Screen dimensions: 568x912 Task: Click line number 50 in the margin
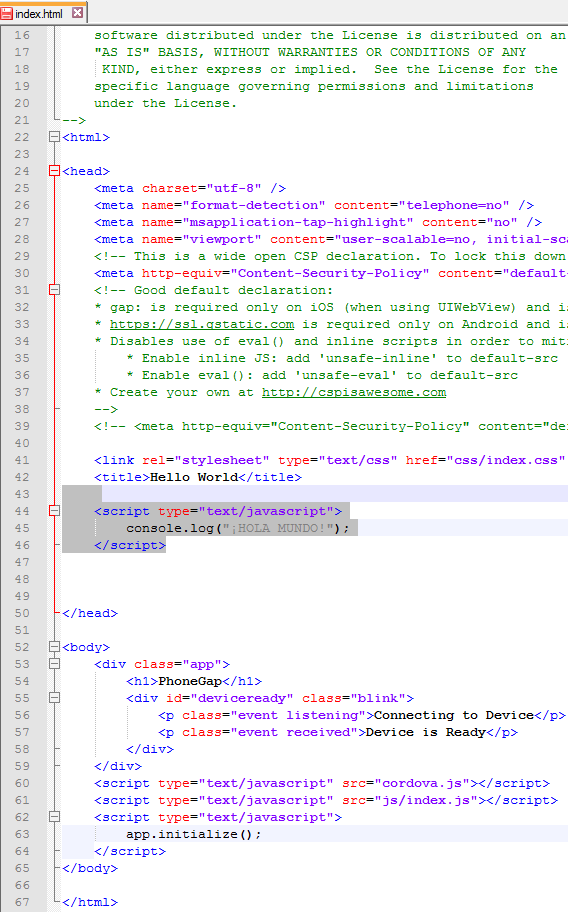pos(22,613)
